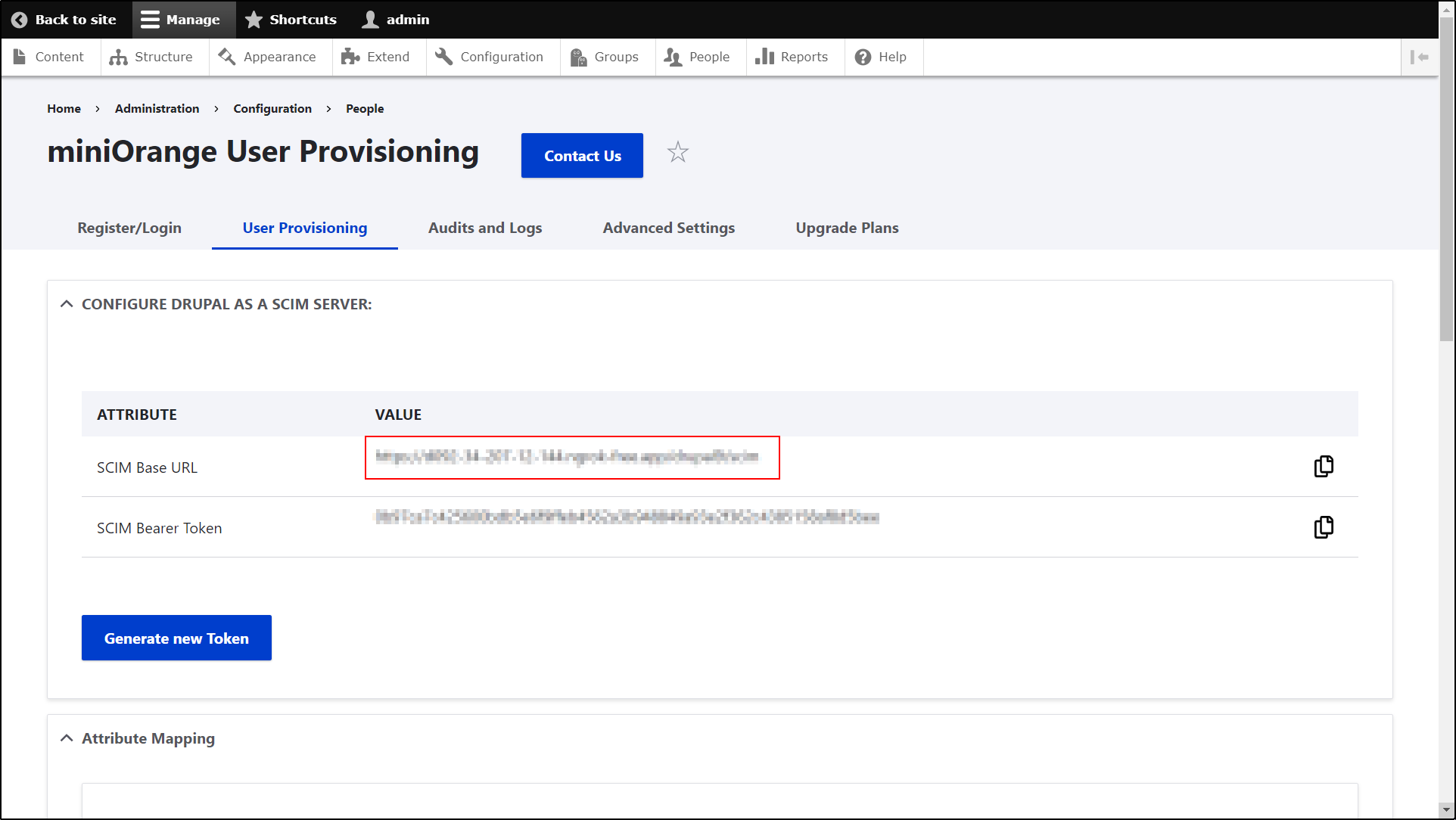Copy the SCIM Bearer Token value
Viewport: 1456px width, 820px height.
[1324, 526]
